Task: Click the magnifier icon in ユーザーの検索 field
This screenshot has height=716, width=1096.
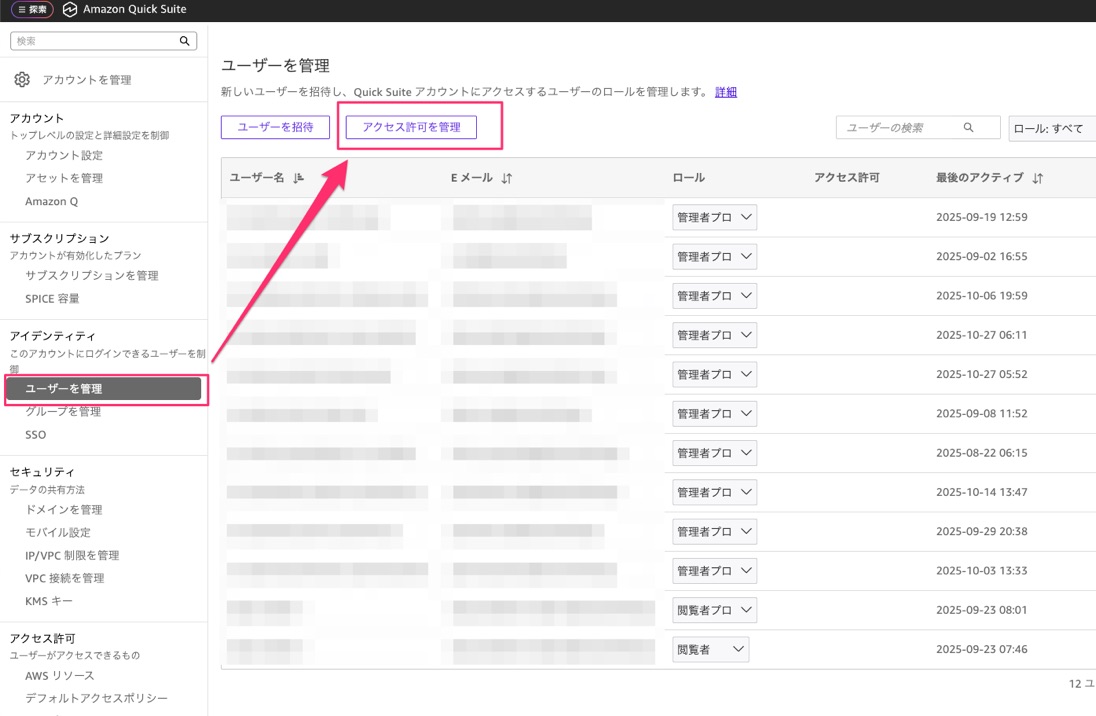Action: coord(968,128)
